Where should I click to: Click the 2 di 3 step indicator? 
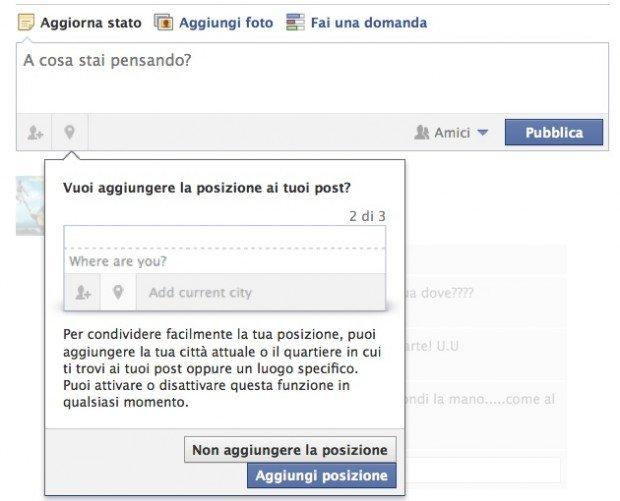click(x=367, y=216)
